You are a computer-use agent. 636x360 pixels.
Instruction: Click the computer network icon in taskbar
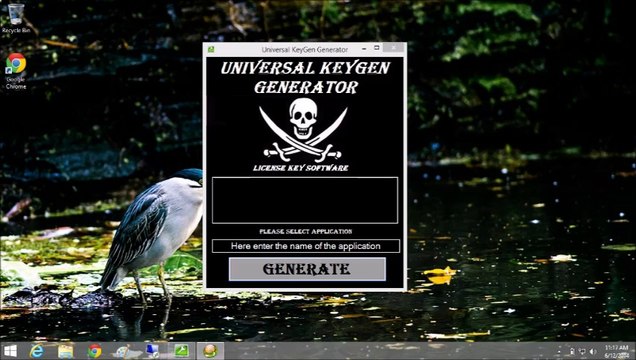point(153,351)
